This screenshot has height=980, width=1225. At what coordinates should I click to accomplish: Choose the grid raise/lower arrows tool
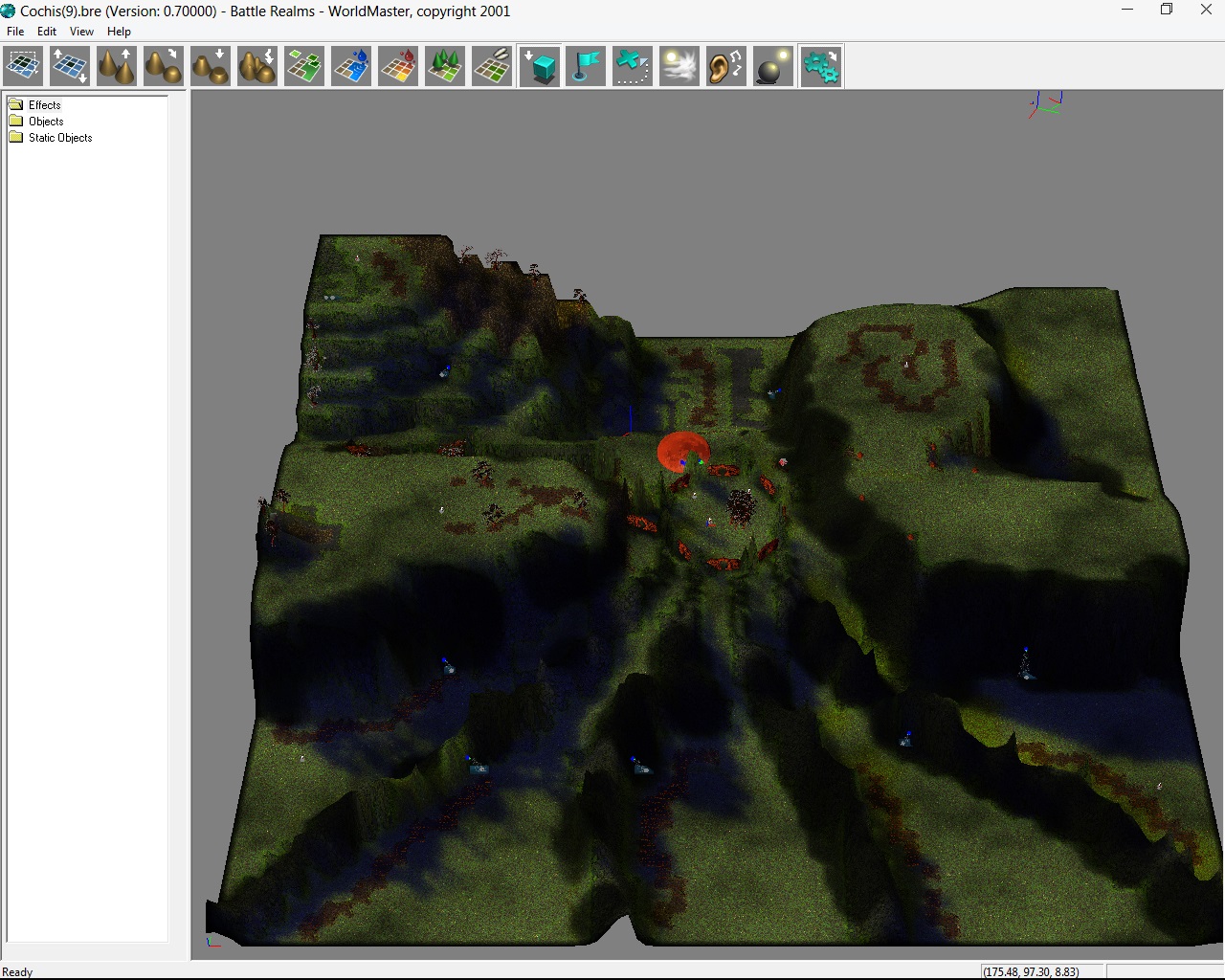pyautogui.click(x=70, y=67)
